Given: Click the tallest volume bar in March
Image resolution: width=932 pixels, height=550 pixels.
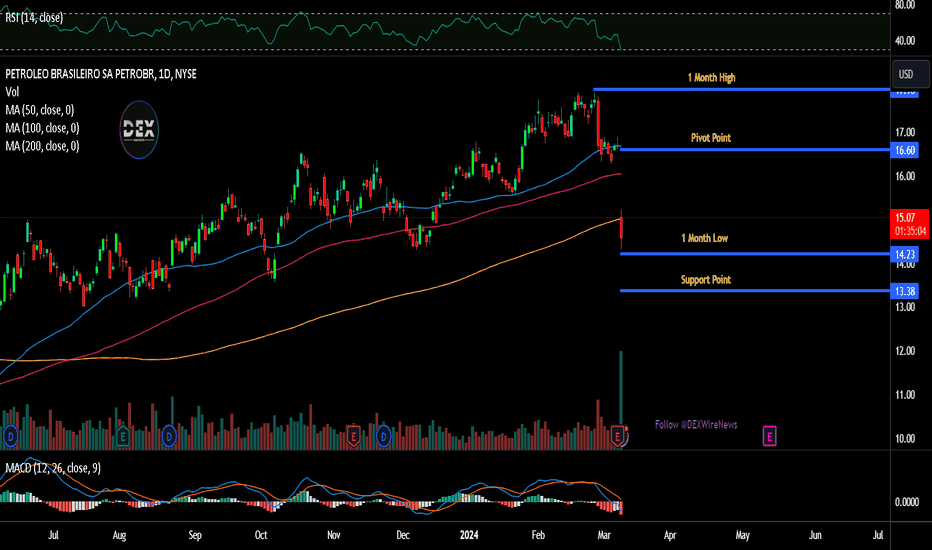Looking at the screenshot, I should pos(621,400).
